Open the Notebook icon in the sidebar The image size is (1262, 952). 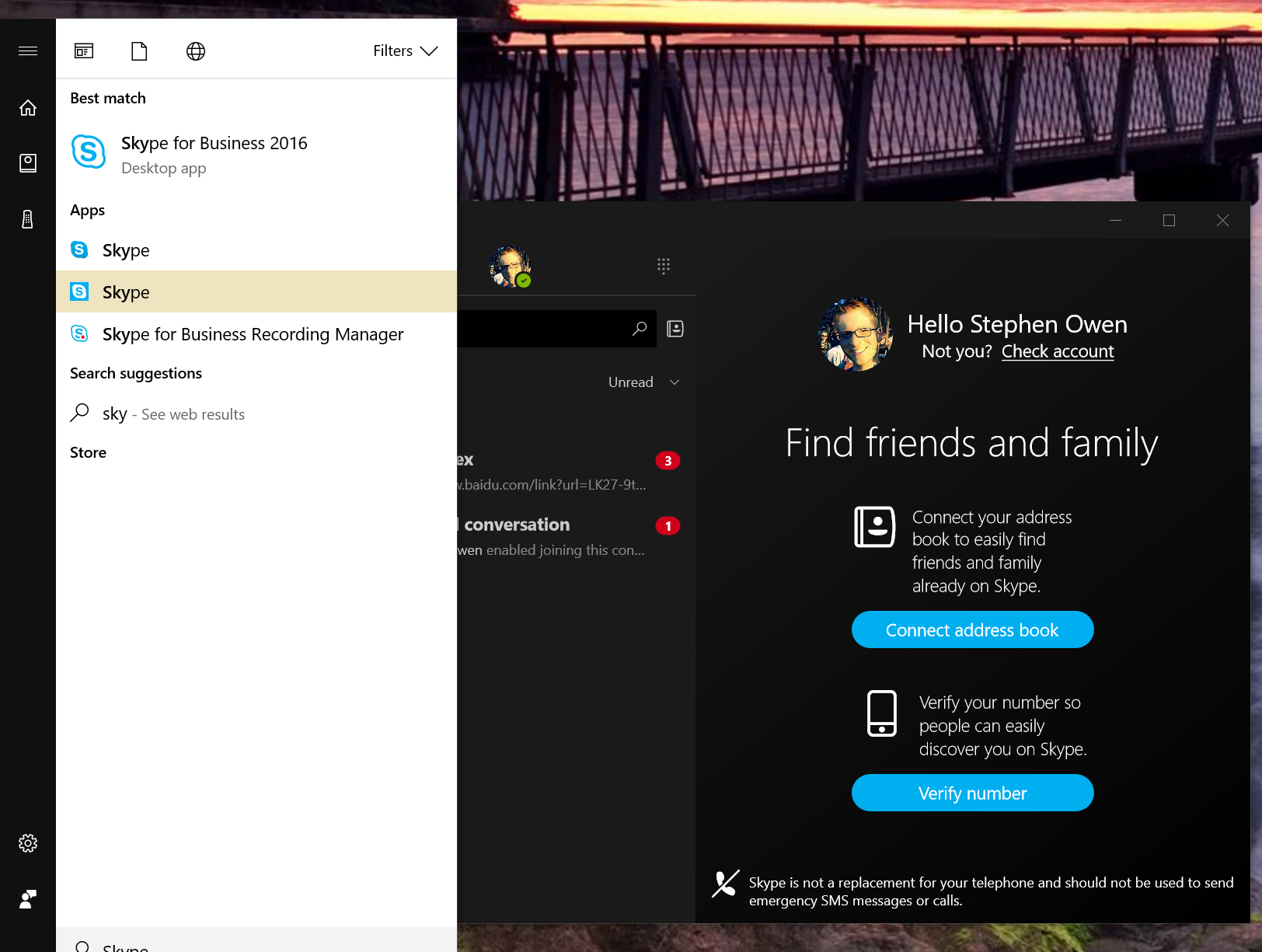pos(28,162)
